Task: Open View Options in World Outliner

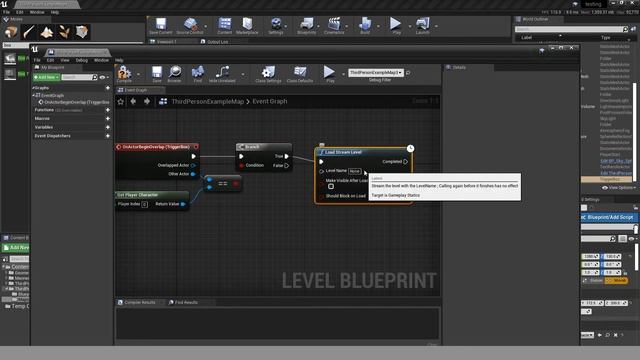Action: click(x=619, y=188)
